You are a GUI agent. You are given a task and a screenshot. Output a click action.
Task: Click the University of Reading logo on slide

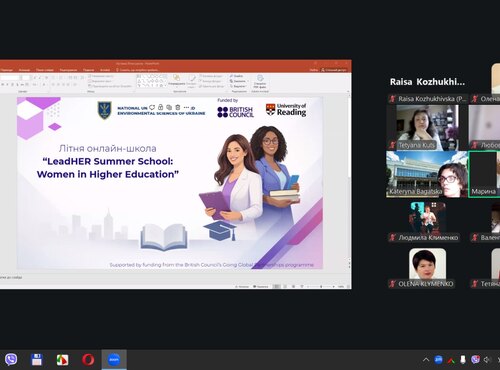(286, 110)
